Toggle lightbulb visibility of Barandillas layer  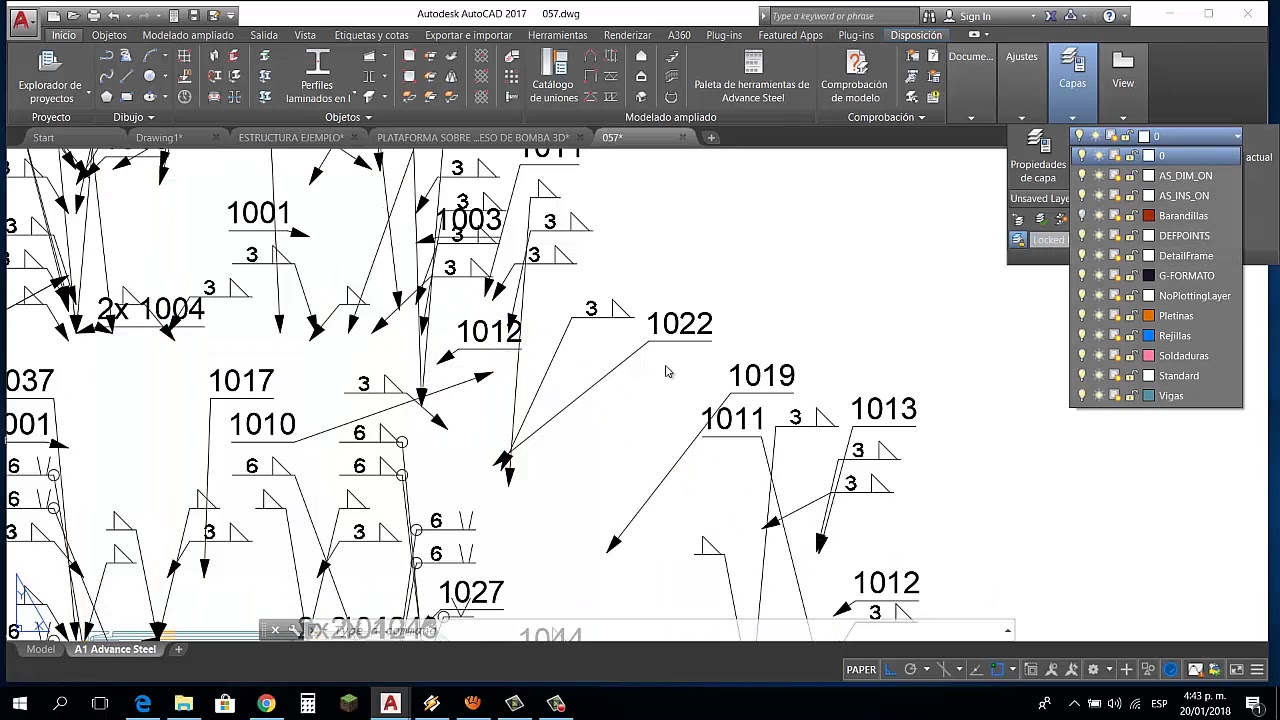1081,216
